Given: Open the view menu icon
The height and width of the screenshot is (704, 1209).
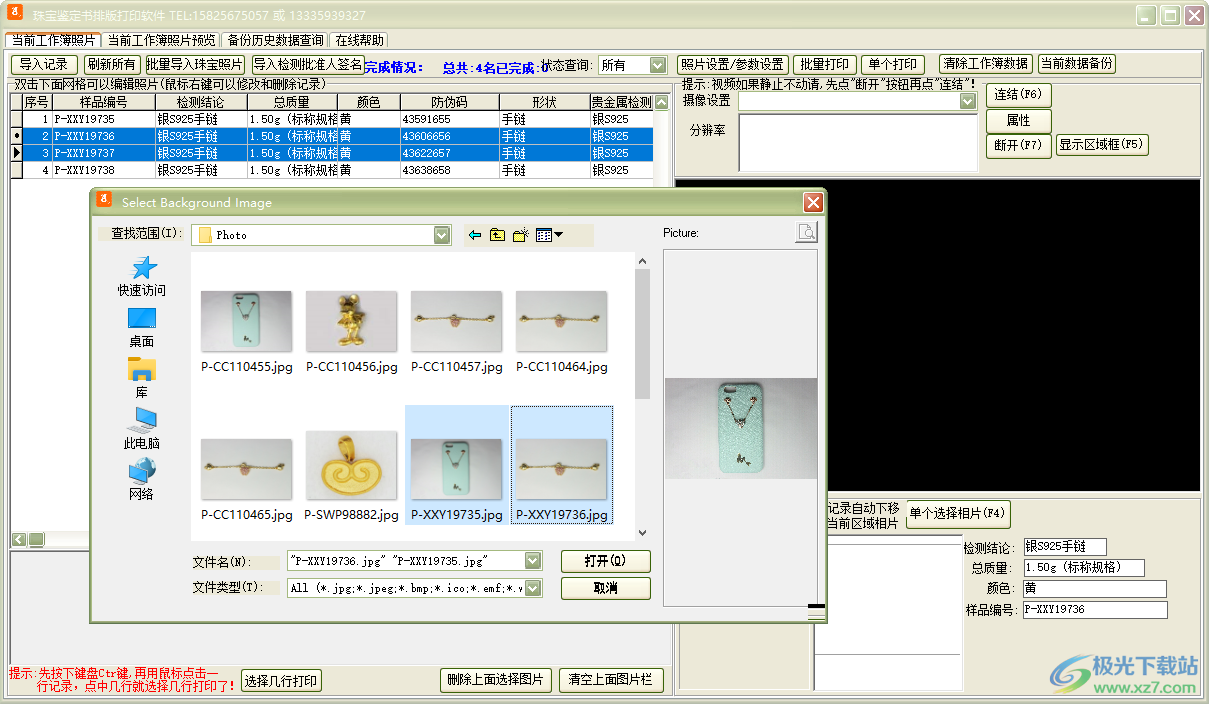Looking at the screenshot, I should 548,235.
